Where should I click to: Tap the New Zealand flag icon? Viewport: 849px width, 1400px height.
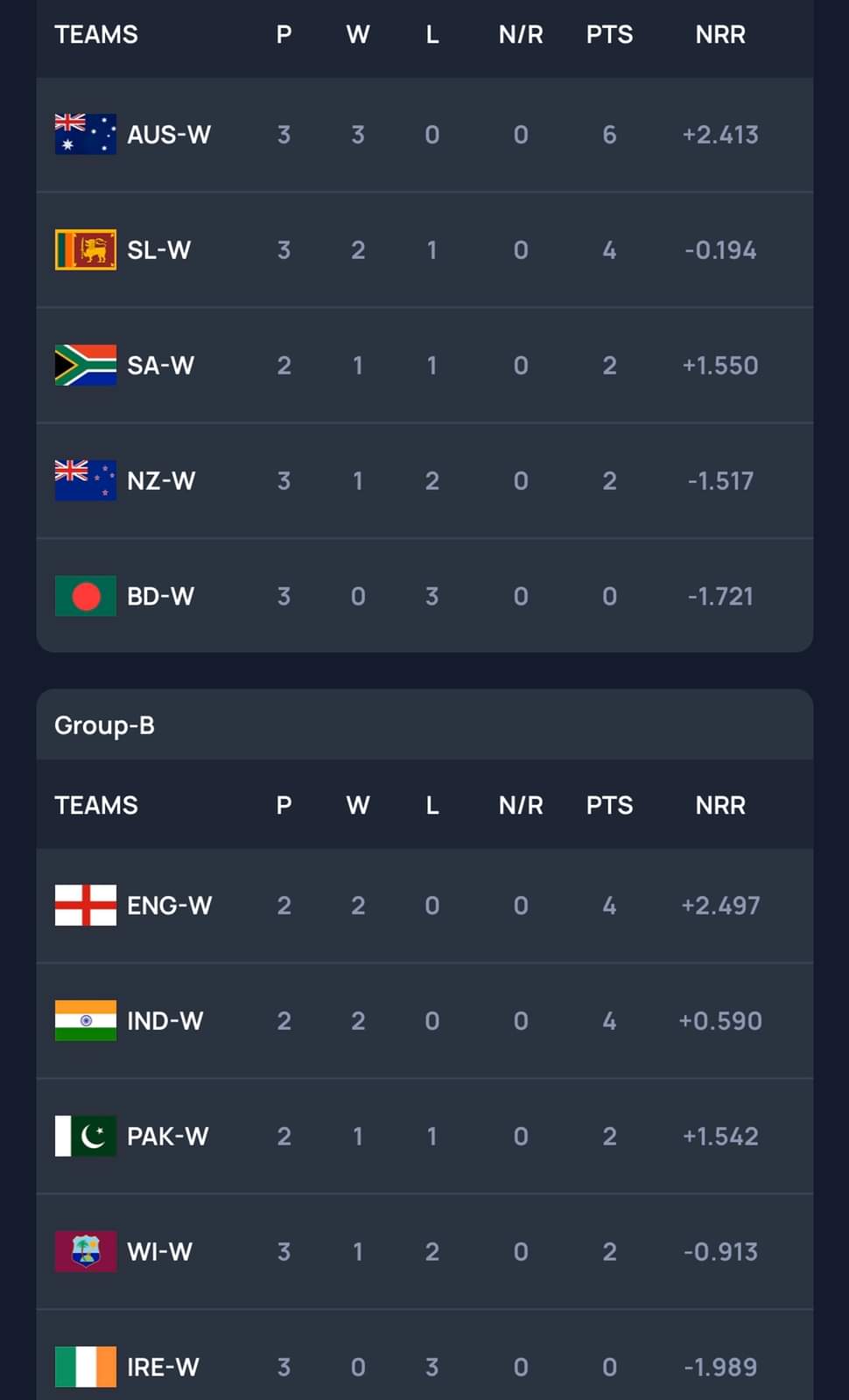[85, 480]
